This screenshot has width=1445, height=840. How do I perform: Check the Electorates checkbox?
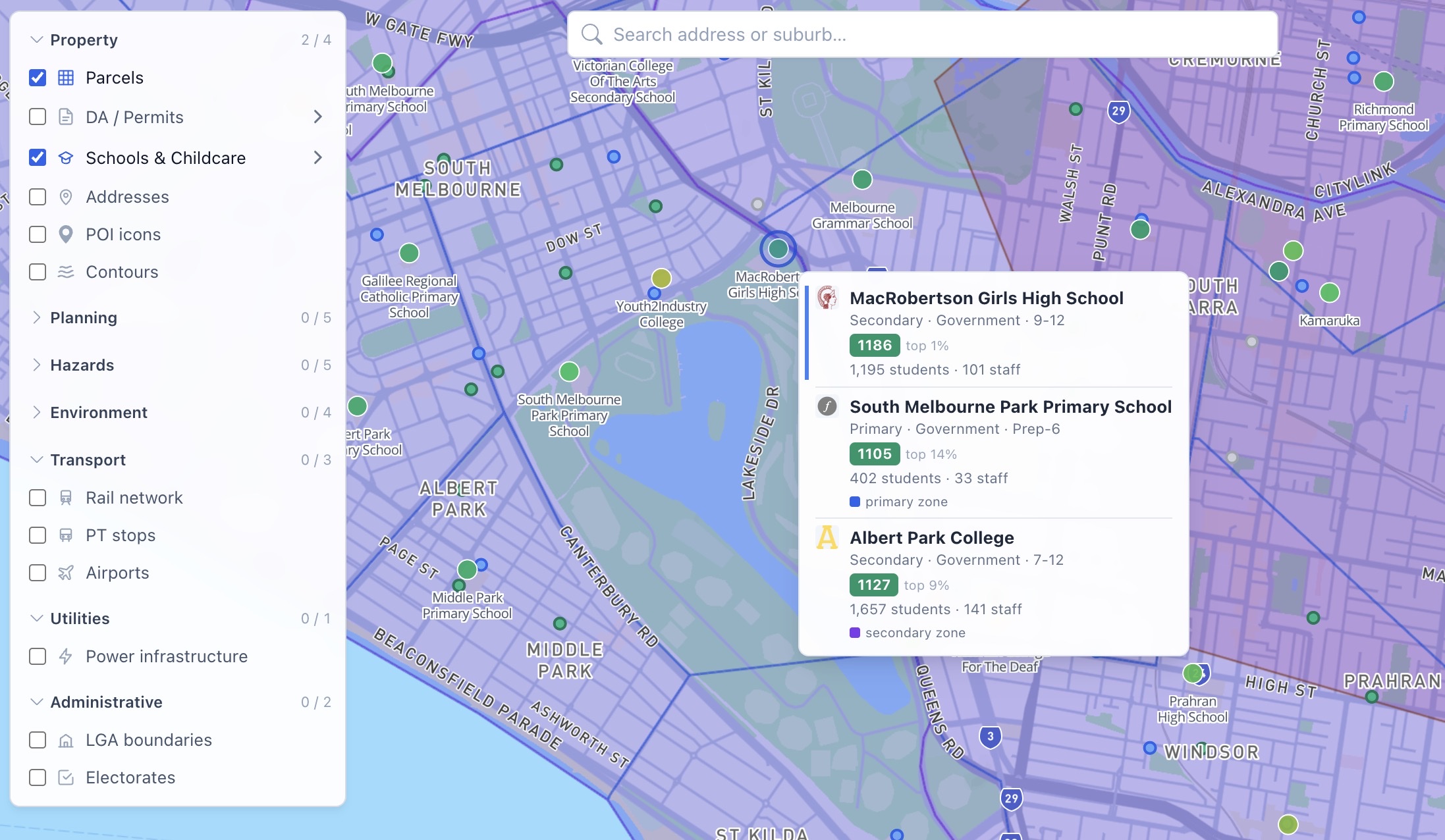click(x=38, y=777)
